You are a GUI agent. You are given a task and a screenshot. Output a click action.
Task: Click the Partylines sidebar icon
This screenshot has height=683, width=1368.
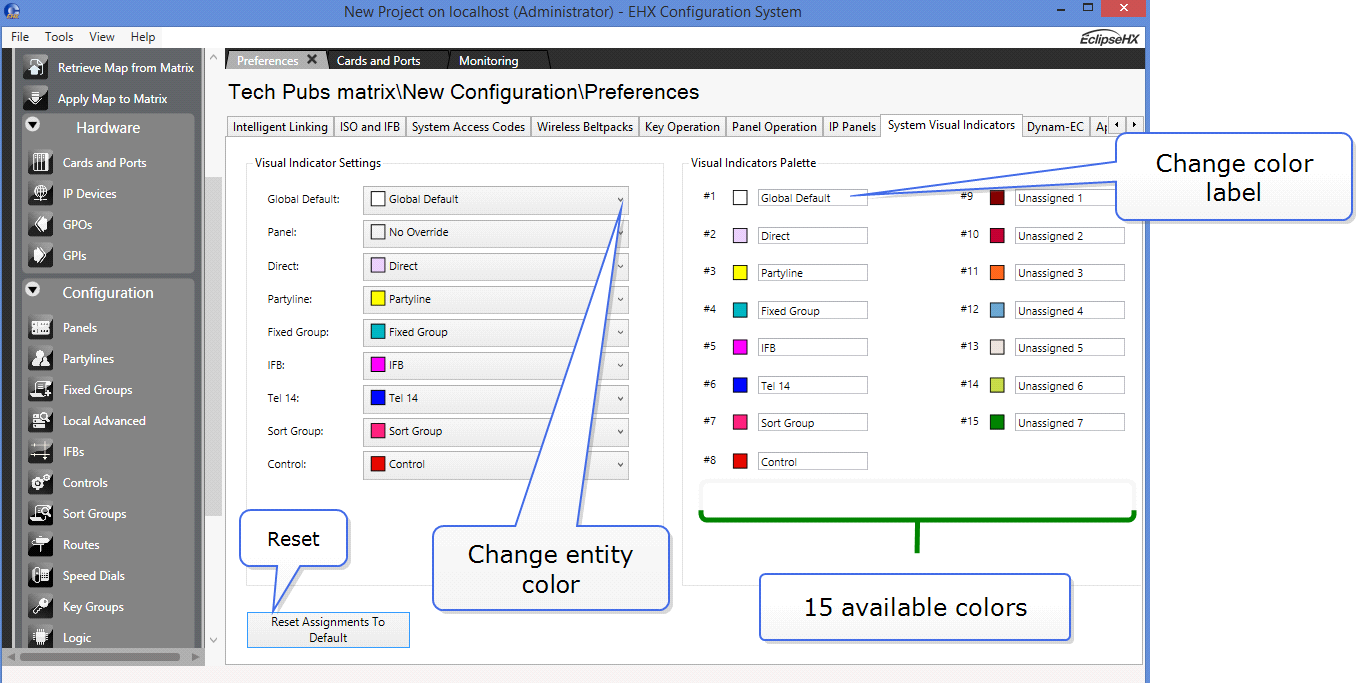[41, 358]
